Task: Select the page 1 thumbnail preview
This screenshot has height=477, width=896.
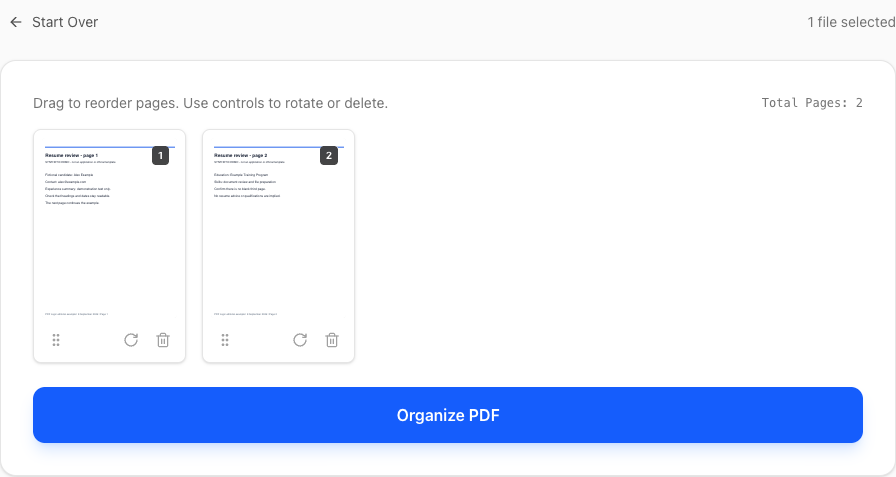Action: [x=110, y=231]
